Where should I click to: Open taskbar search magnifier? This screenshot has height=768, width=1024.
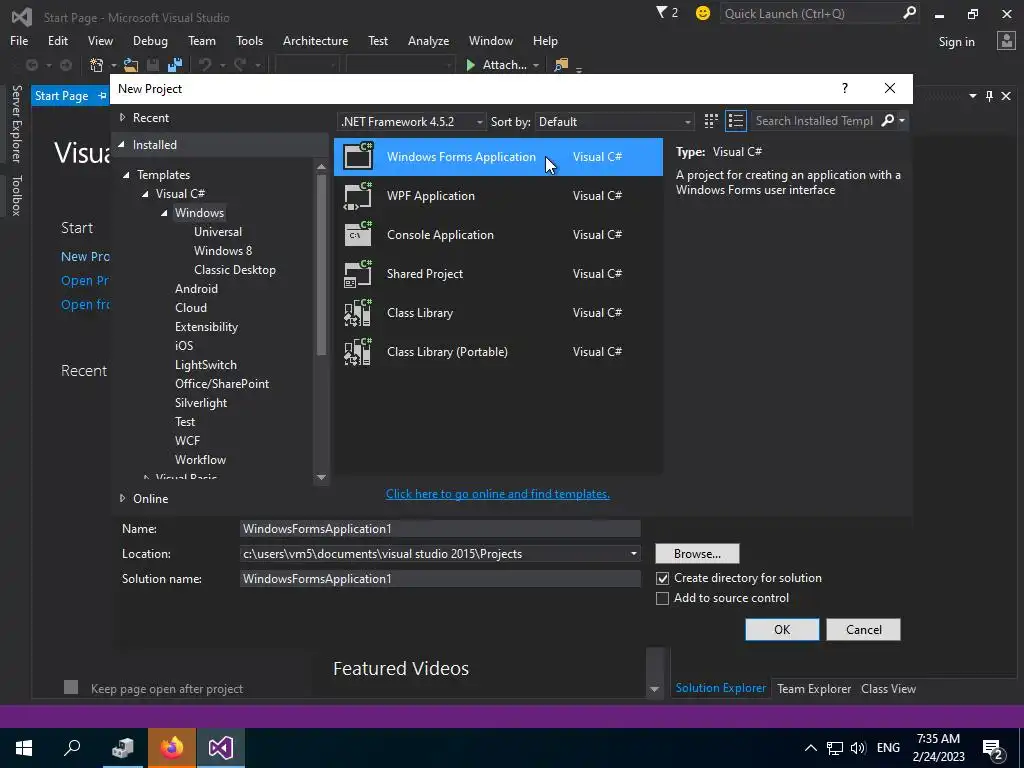pos(72,748)
